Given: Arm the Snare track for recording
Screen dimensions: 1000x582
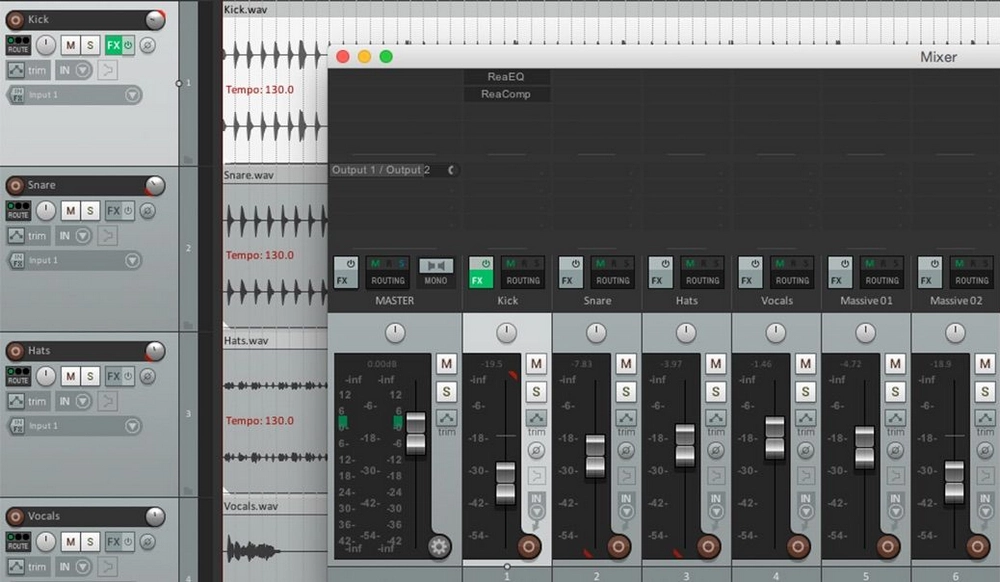Looking at the screenshot, I should tap(15, 186).
